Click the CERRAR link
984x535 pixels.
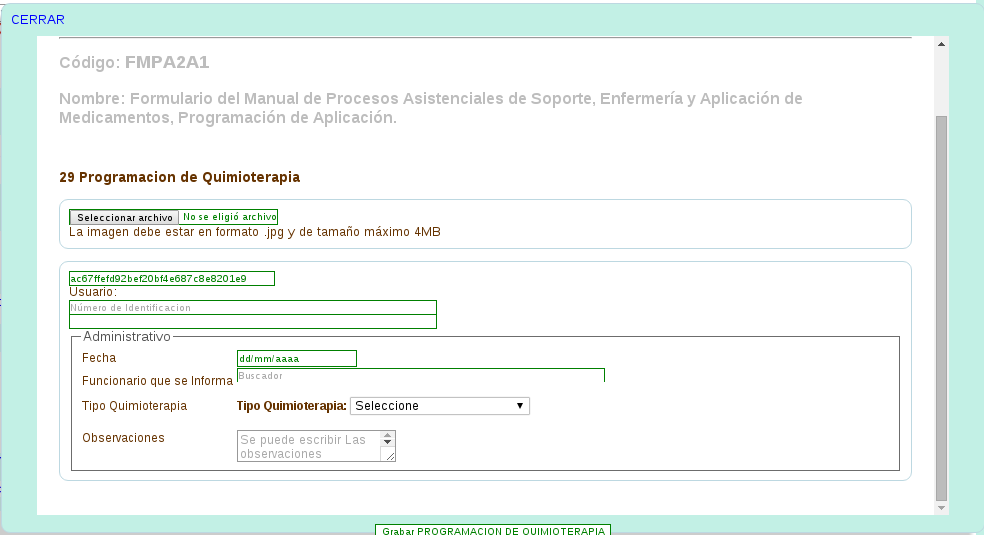[37, 19]
